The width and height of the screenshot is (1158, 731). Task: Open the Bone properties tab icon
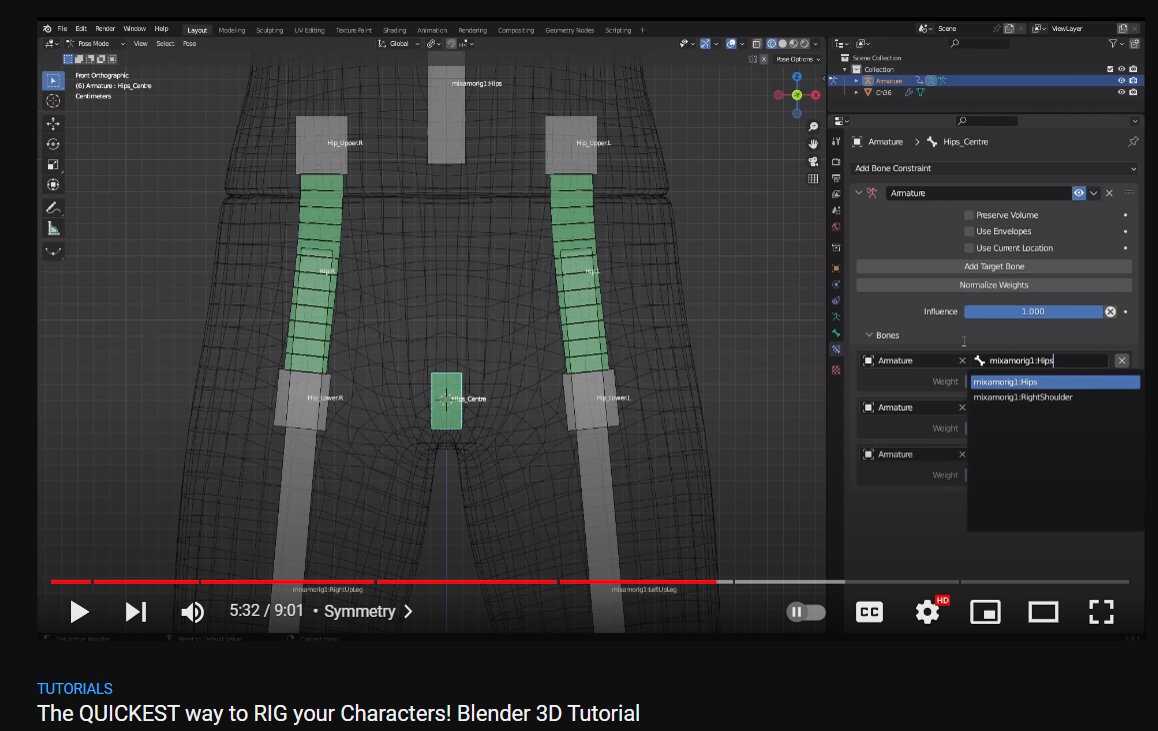click(836, 333)
